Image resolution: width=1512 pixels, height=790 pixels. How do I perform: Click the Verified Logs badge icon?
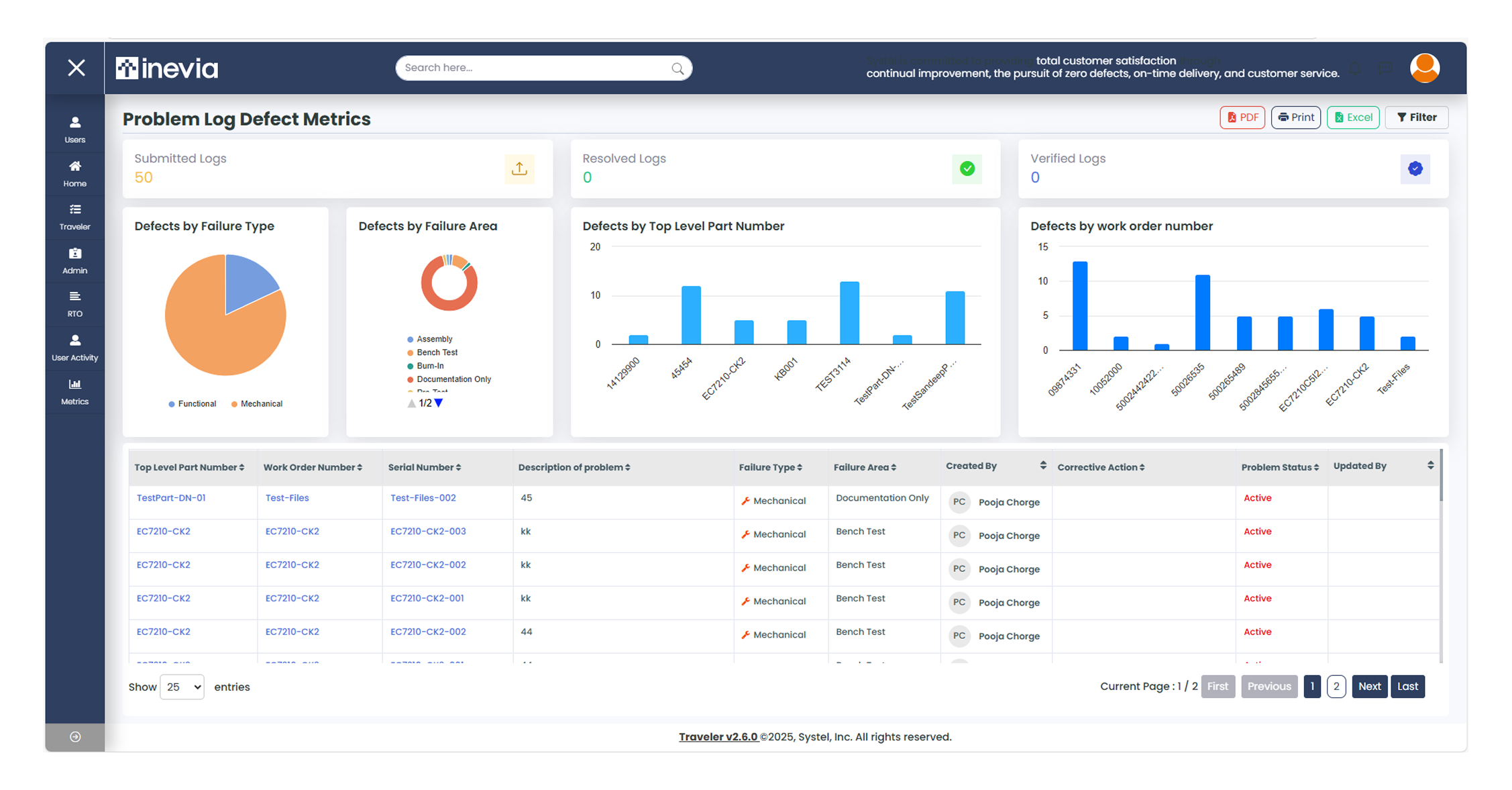(x=1415, y=168)
